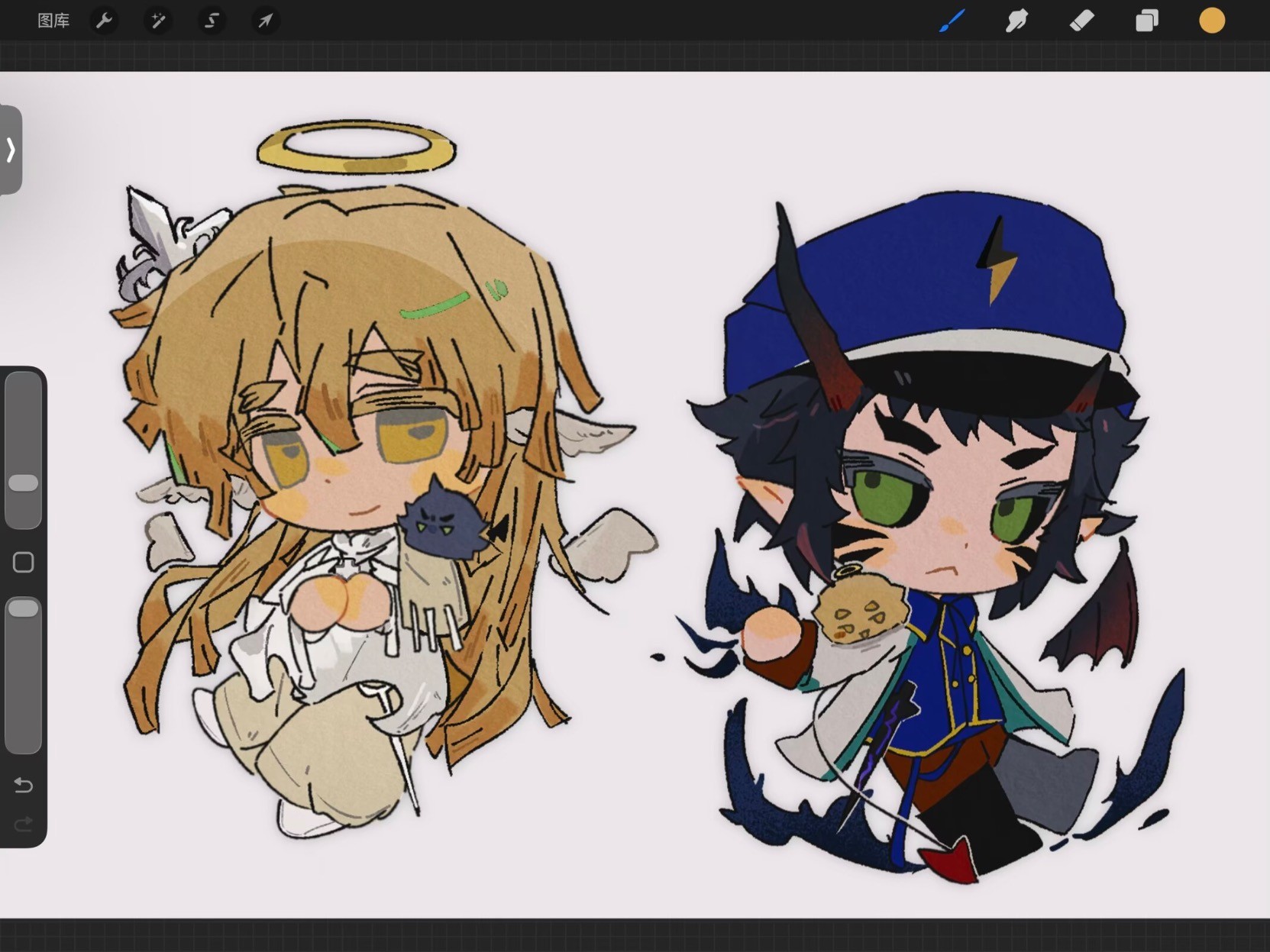Expand the left edge chevron handle
The height and width of the screenshot is (952, 1270).
point(11,150)
